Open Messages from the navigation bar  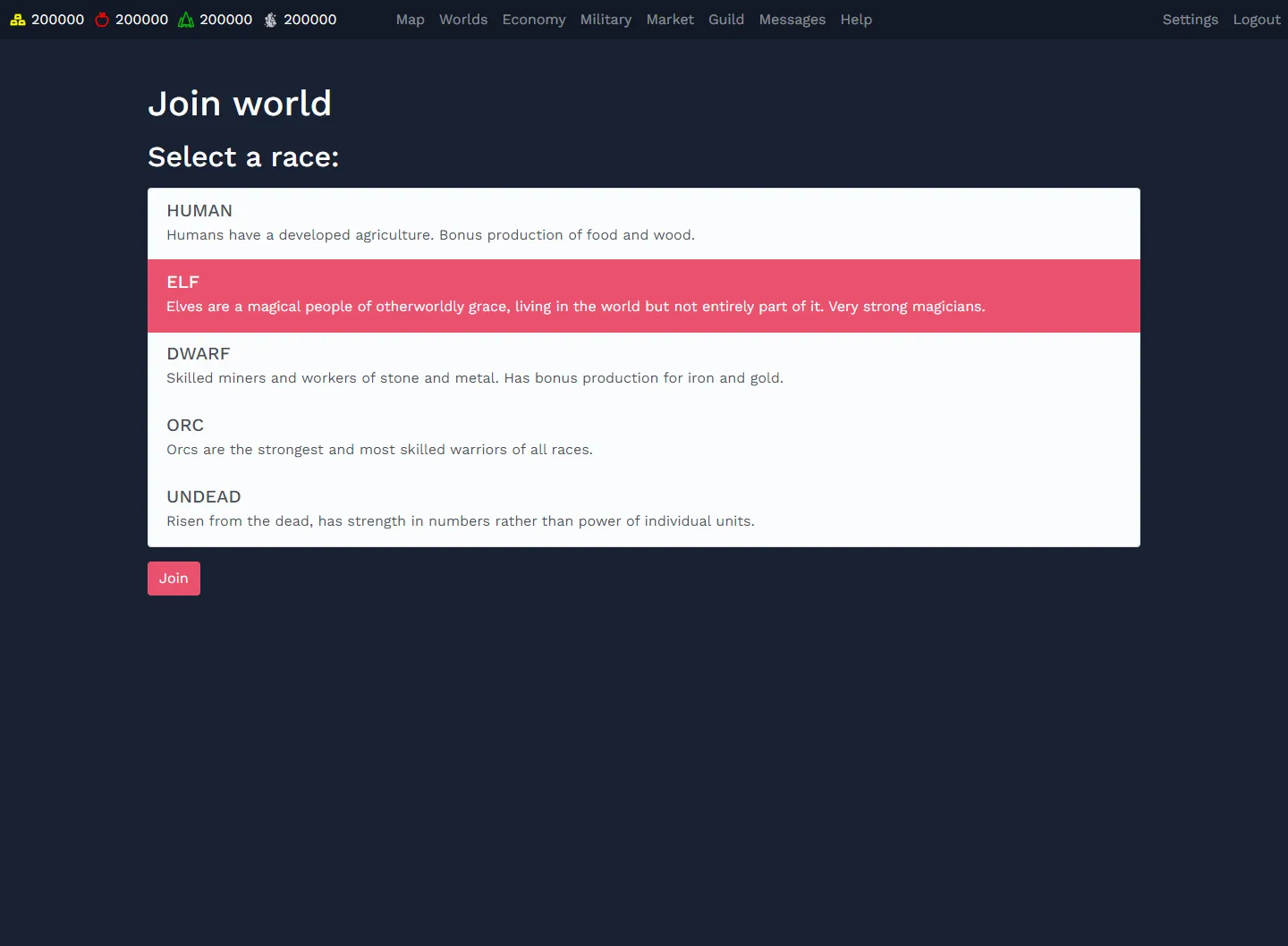[x=792, y=20]
